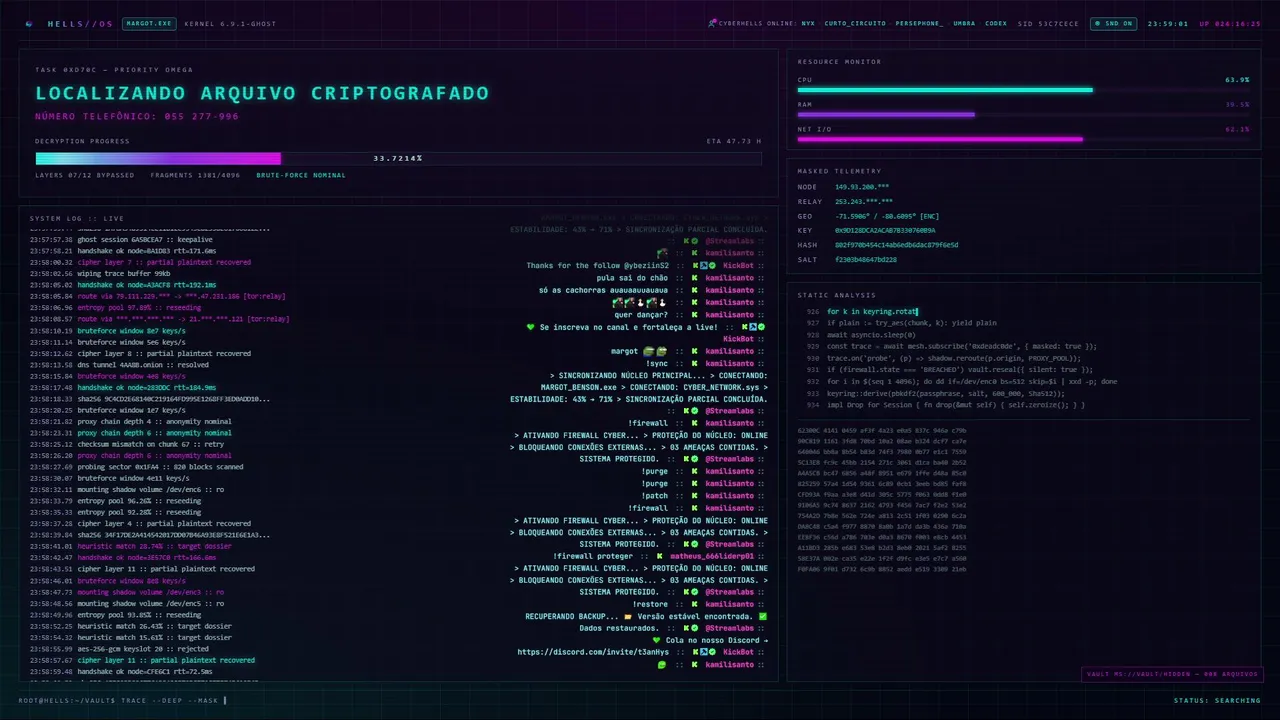Click the RELAY value 253.243.***.***
The height and width of the screenshot is (720, 1280).
(864, 202)
